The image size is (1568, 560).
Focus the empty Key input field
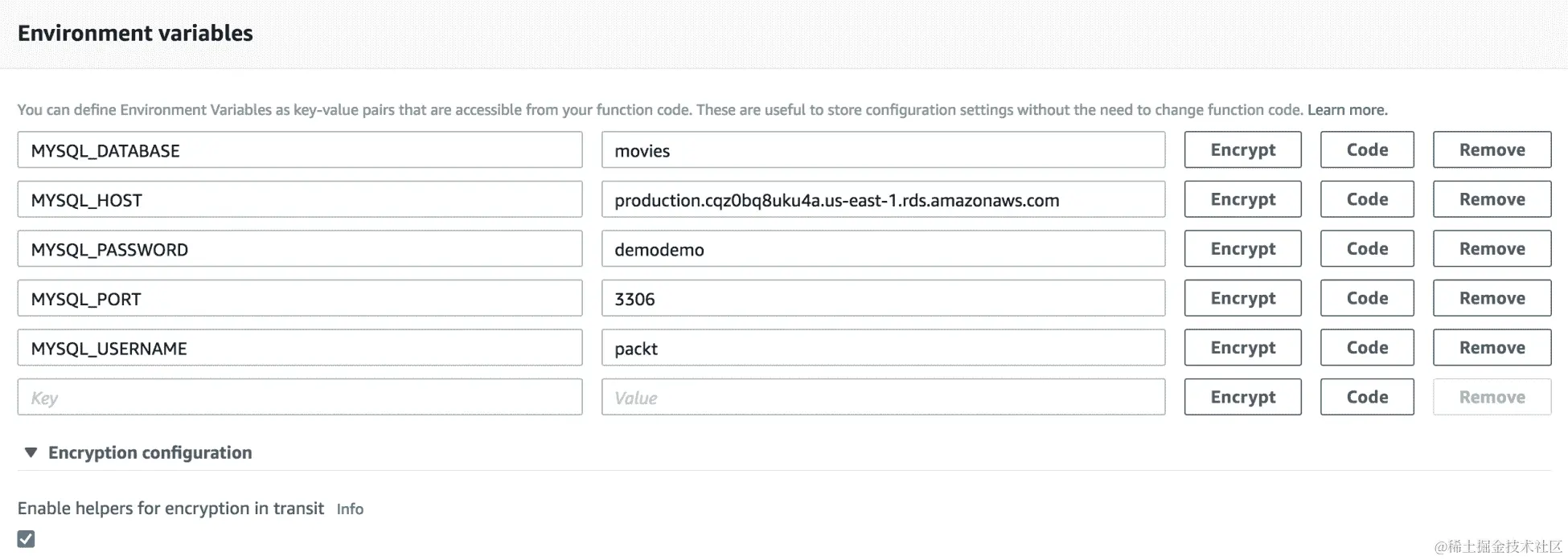coord(299,398)
